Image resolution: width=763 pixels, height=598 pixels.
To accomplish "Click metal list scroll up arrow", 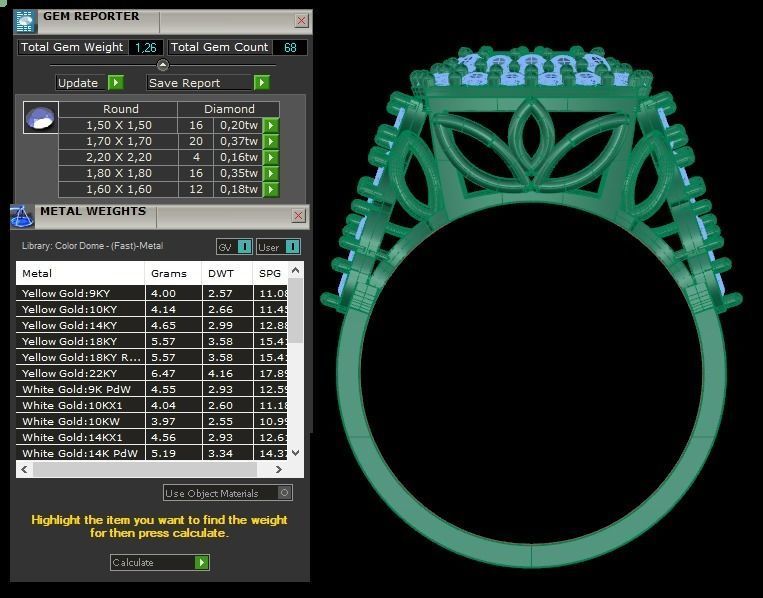I will (x=295, y=270).
